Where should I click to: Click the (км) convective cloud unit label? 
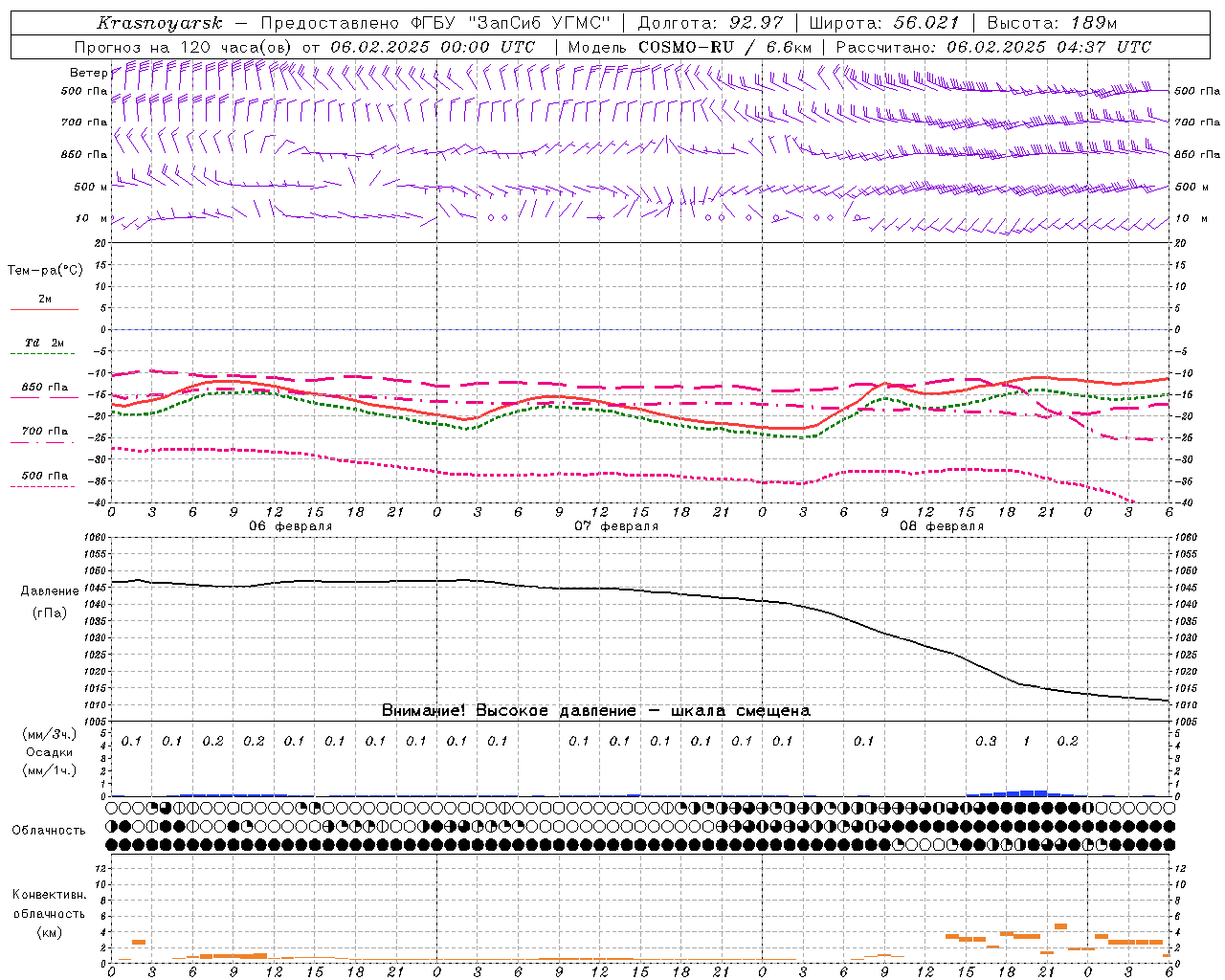point(50,932)
